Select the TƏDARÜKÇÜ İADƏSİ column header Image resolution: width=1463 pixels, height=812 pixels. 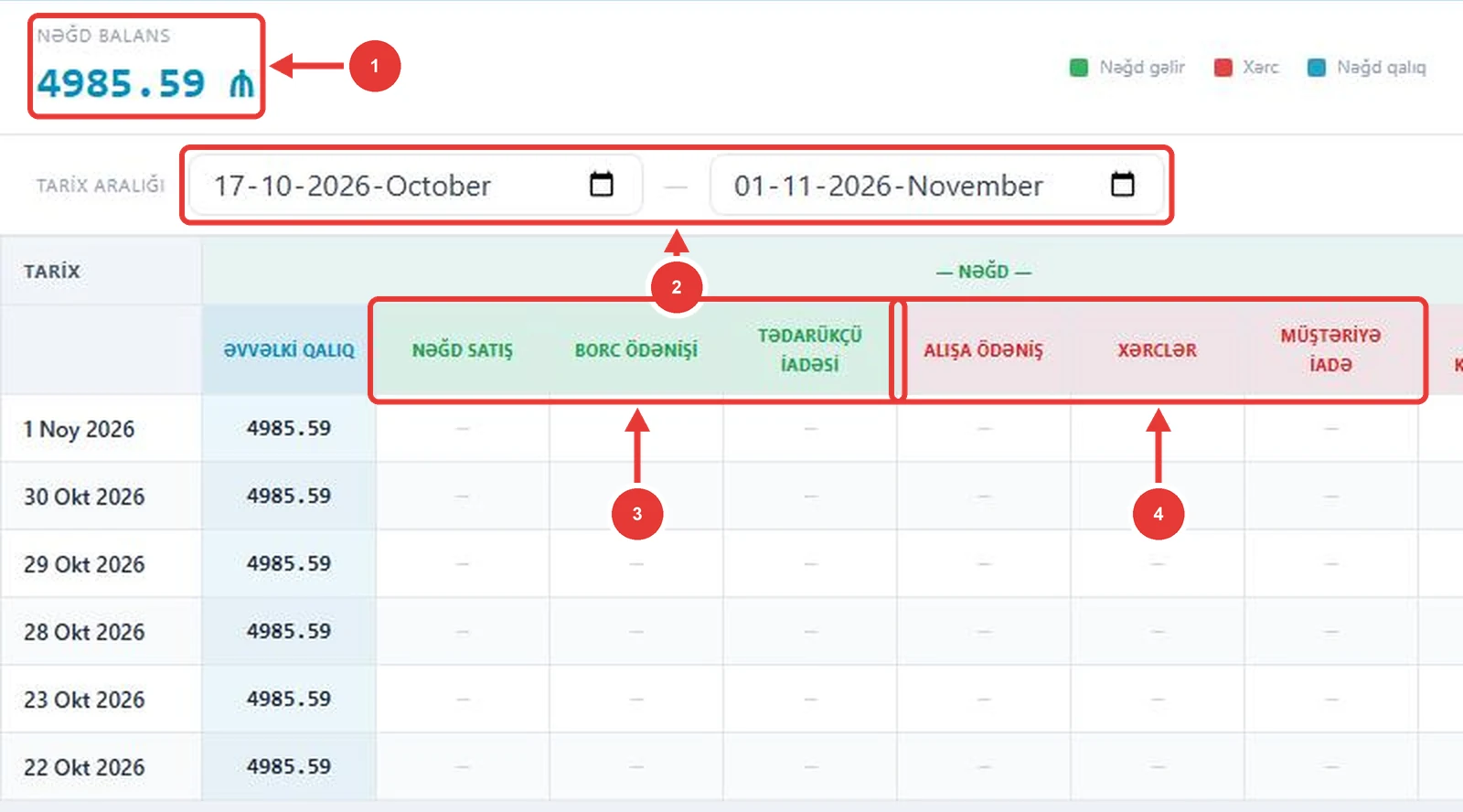[810, 350]
